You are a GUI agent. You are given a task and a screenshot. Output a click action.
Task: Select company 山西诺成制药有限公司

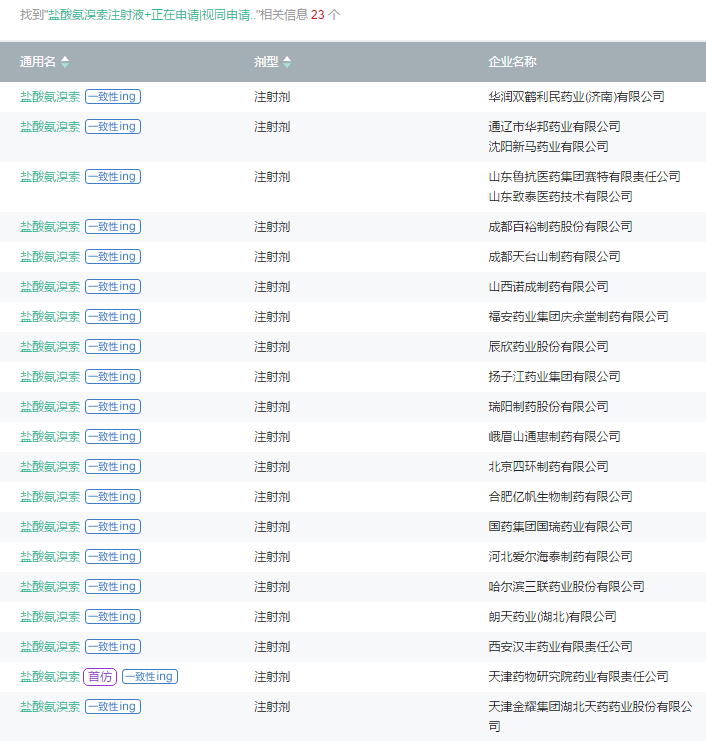coord(548,287)
